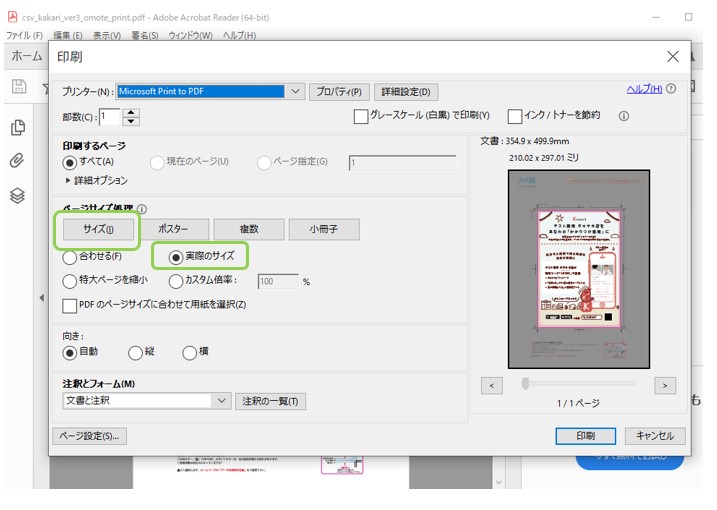Collapse the left pane arrow in Acrobat window
The height and width of the screenshot is (510, 717).
click(x=42, y=298)
